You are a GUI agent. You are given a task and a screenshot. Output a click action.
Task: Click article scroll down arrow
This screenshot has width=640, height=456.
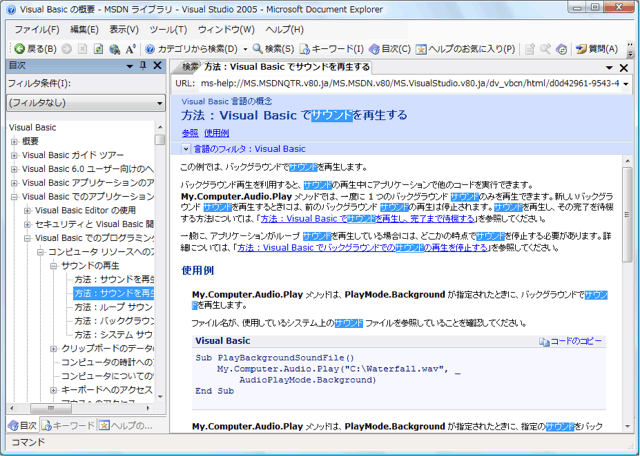click(627, 427)
